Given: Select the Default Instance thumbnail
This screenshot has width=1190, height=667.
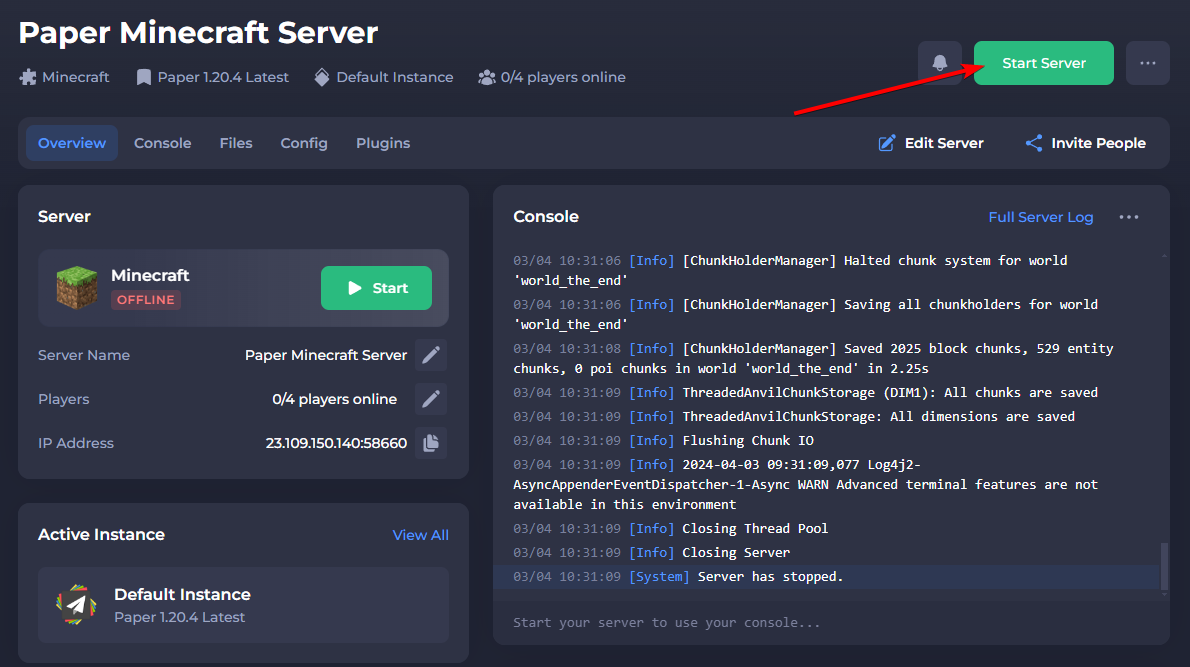Looking at the screenshot, I should [76, 605].
